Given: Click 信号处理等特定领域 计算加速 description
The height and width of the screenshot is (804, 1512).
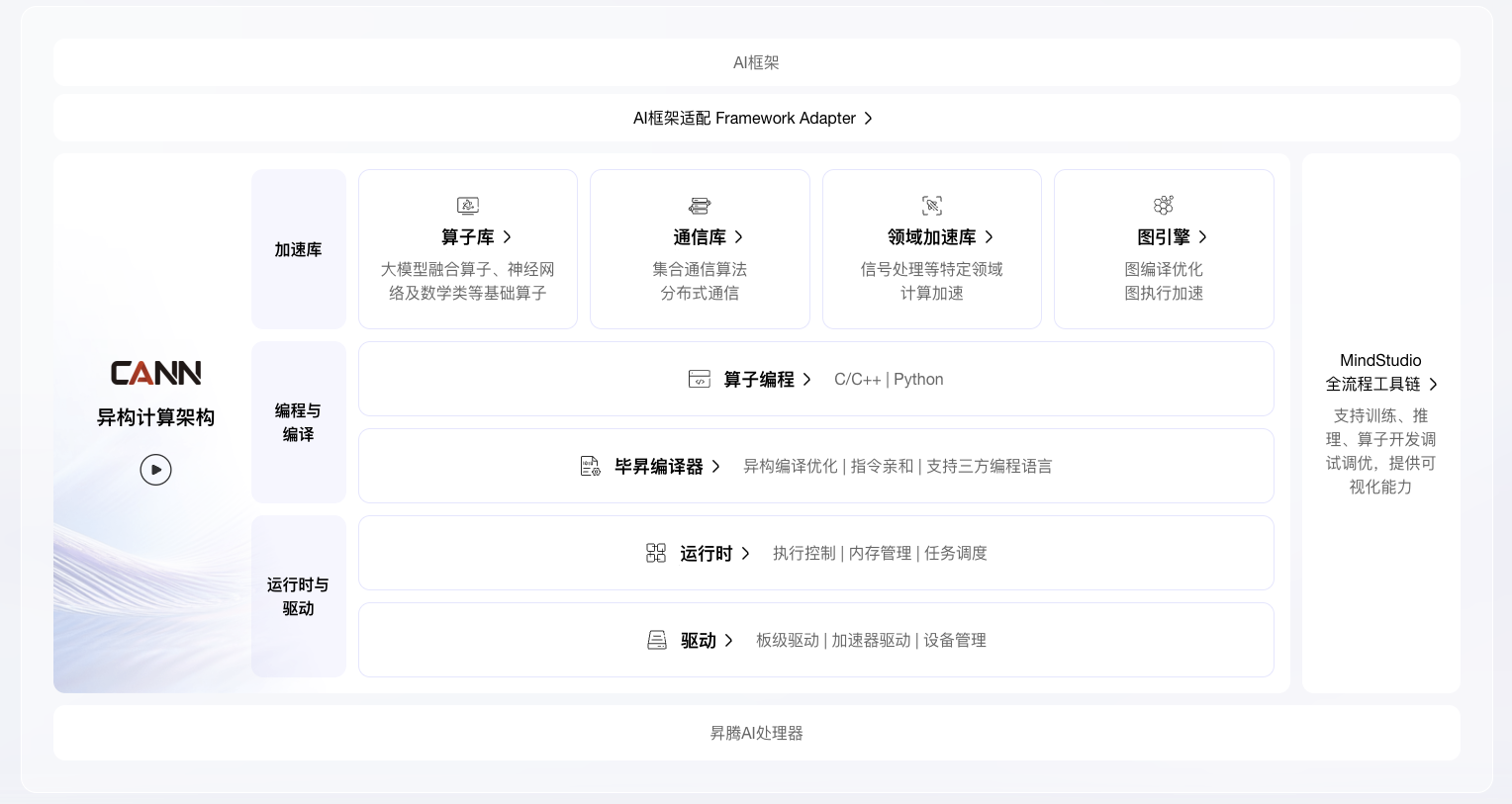Looking at the screenshot, I should pos(932,281).
